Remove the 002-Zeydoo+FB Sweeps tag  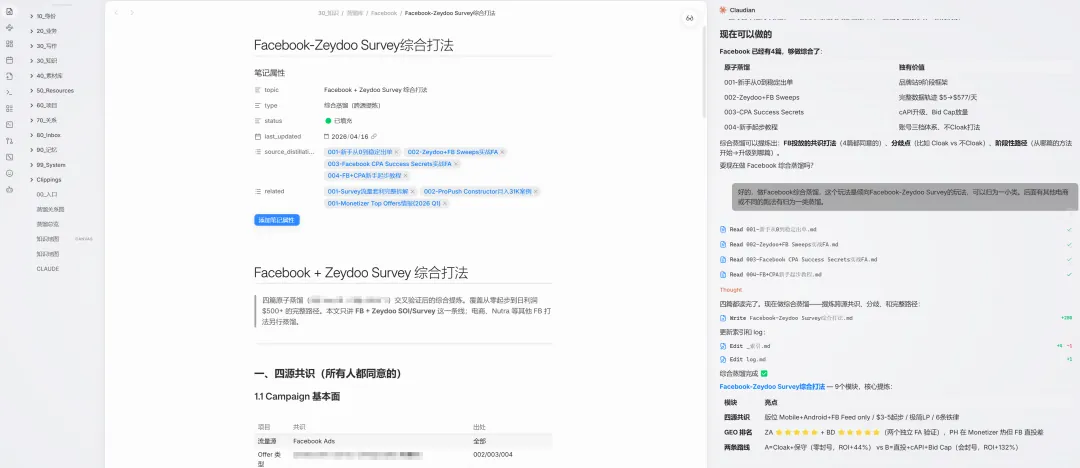pyautogui.click(x=502, y=152)
